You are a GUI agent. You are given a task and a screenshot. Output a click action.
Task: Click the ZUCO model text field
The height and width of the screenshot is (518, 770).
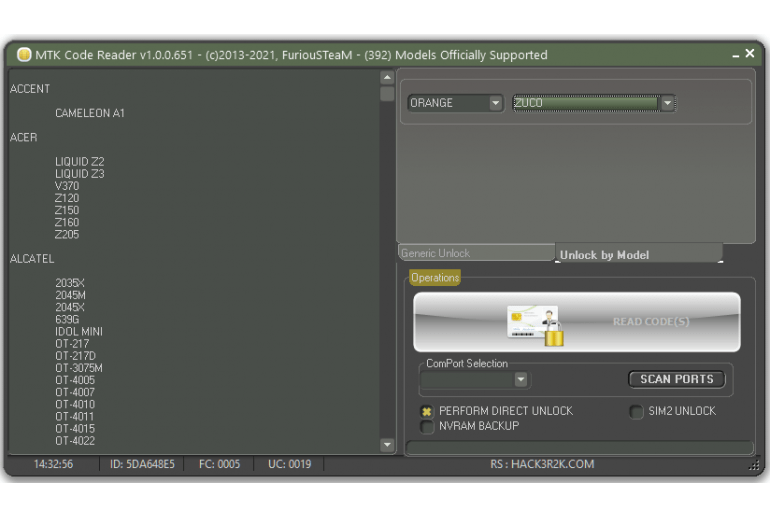586,103
